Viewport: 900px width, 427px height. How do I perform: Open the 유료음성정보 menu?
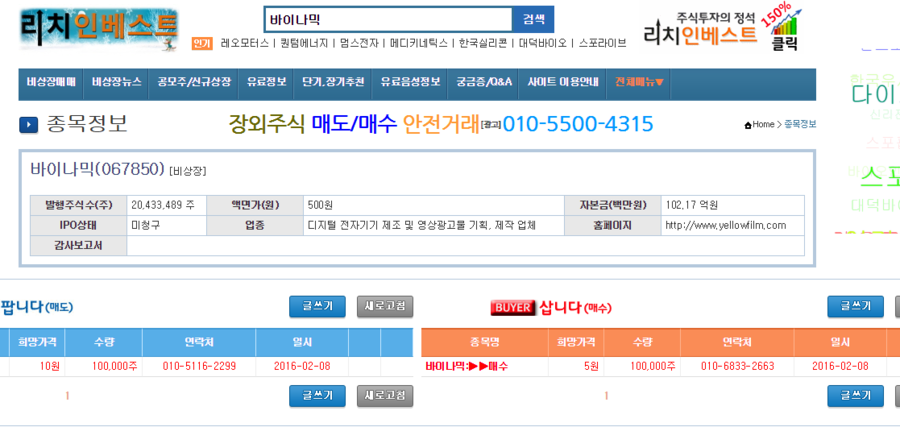point(410,81)
